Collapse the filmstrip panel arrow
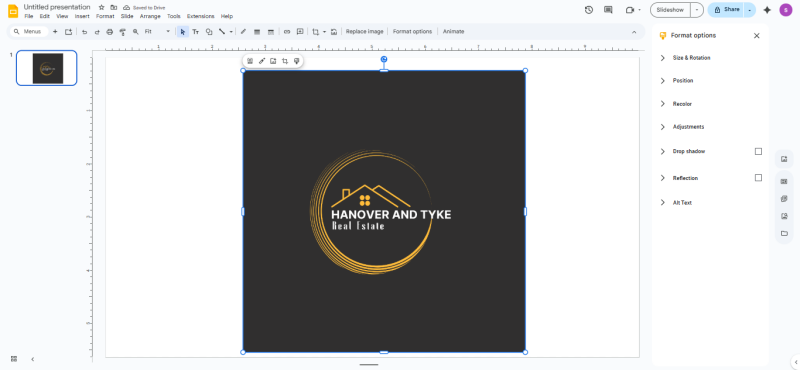 click(x=33, y=359)
